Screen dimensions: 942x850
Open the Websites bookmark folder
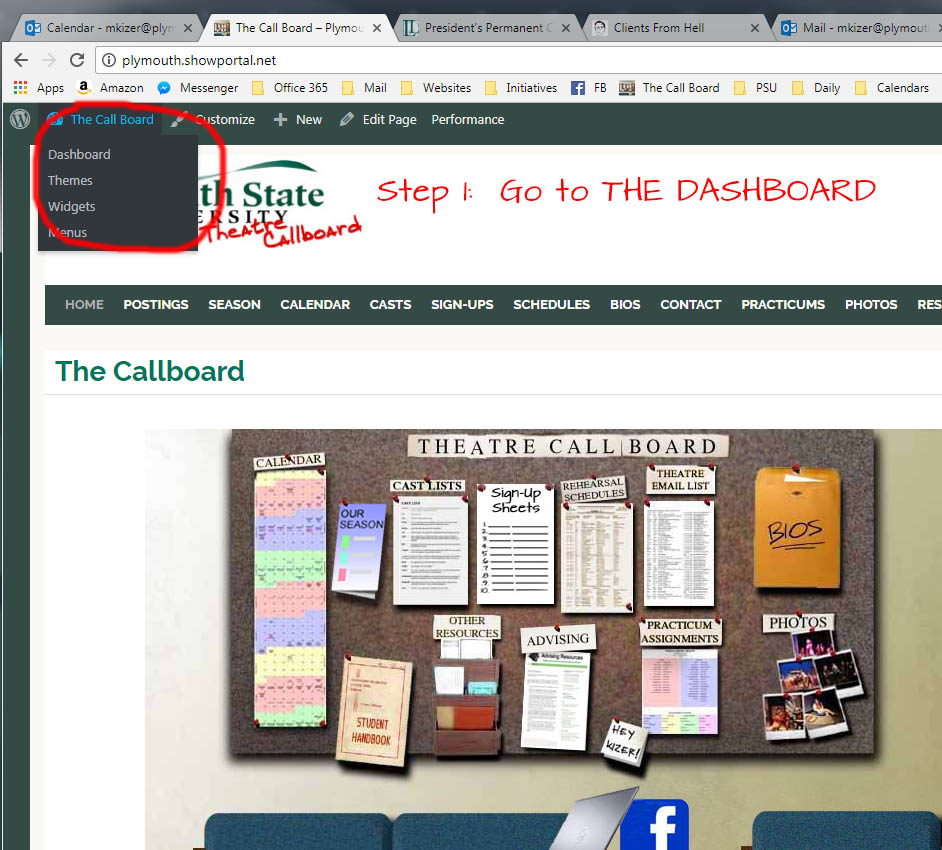coord(436,88)
